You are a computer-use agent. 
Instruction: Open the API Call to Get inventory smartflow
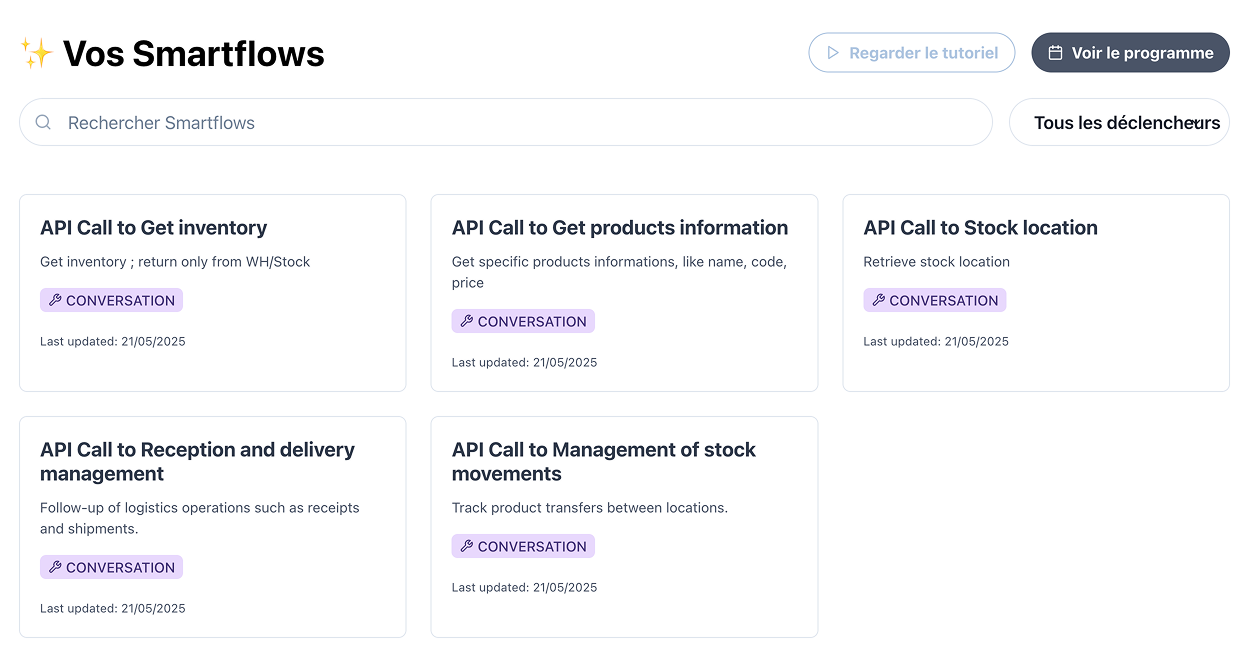pos(212,292)
